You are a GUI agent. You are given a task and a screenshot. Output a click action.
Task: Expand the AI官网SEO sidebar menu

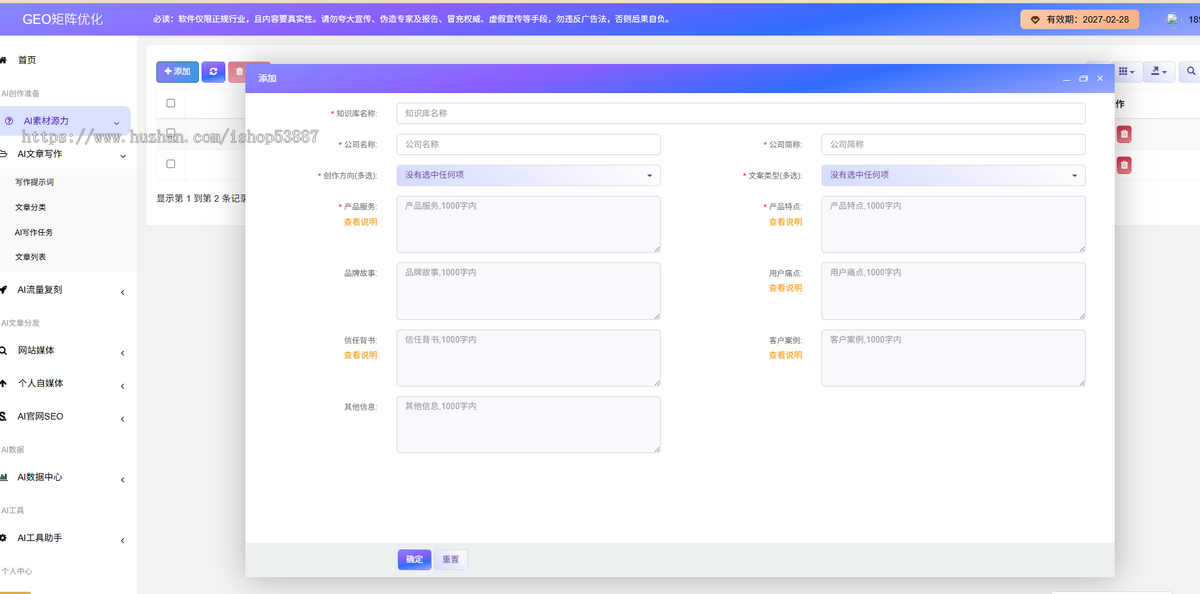point(65,417)
